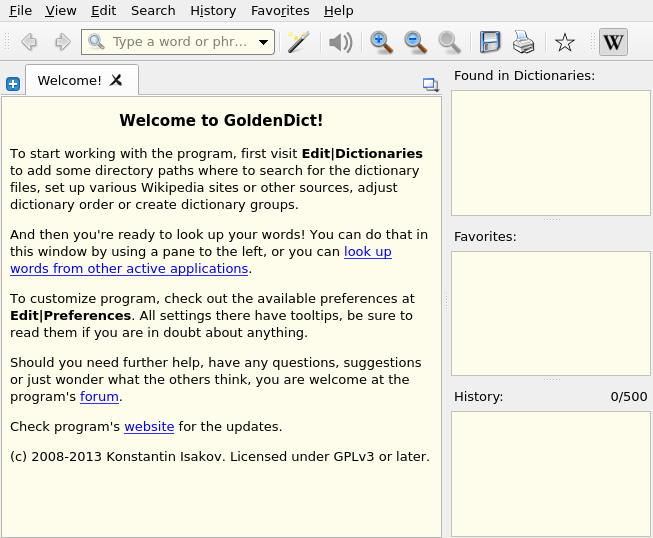
Task: Follow the look up words from other applications link
Action: 129,269
